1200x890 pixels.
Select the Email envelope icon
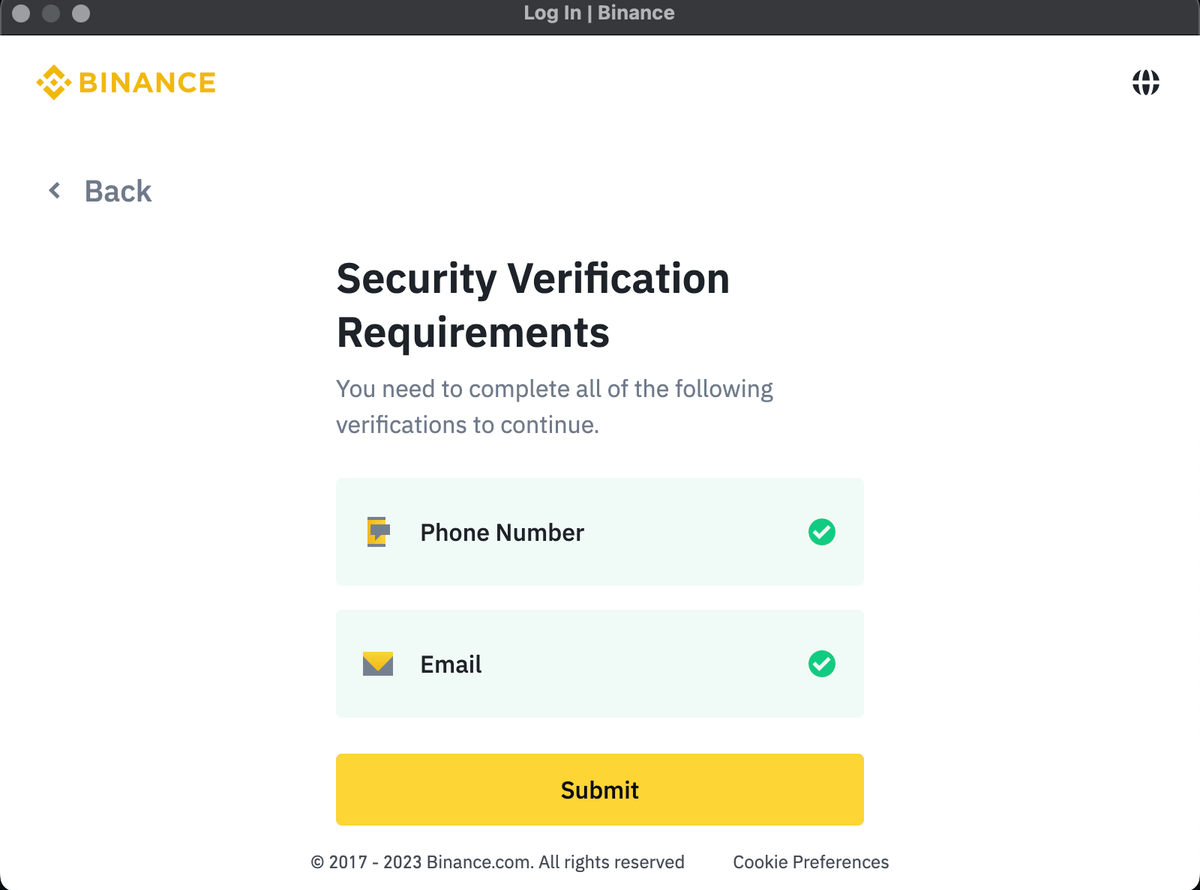point(378,663)
